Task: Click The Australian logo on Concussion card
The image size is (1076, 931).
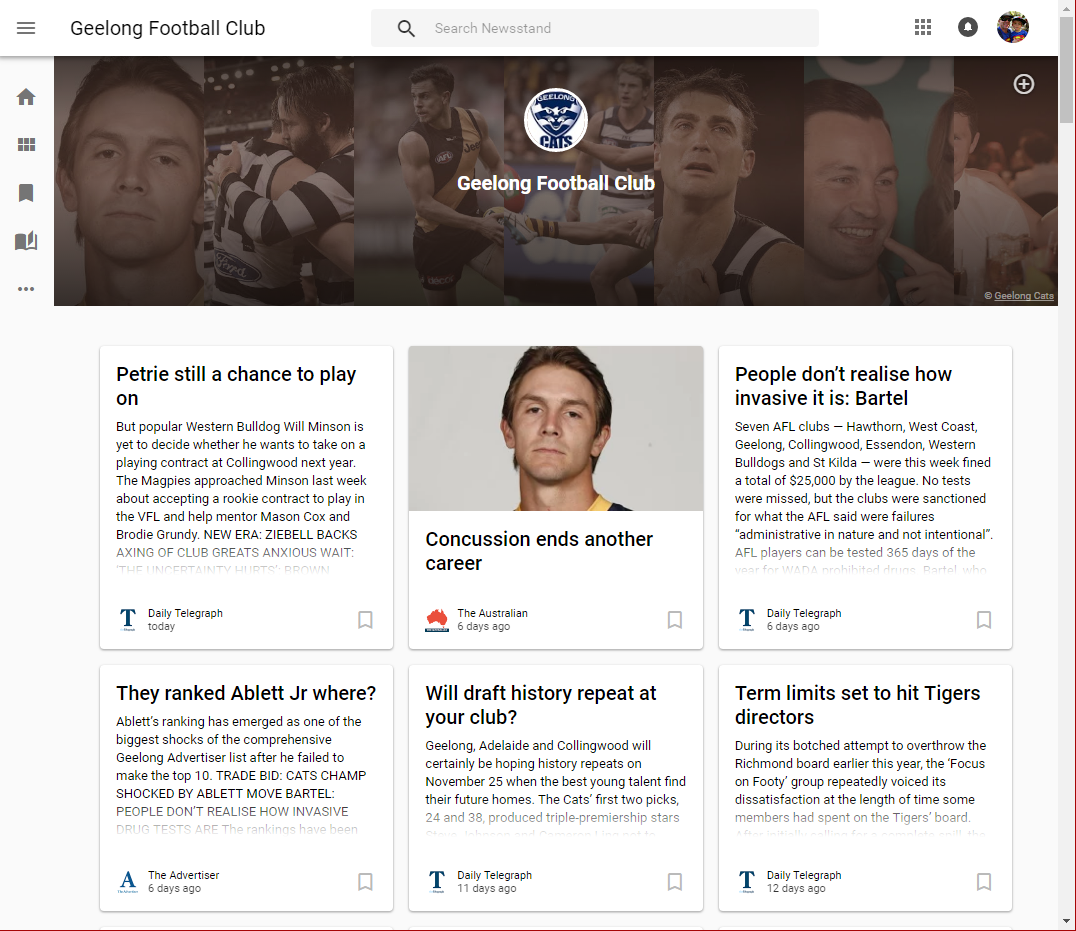Action: tap(437, 620)
